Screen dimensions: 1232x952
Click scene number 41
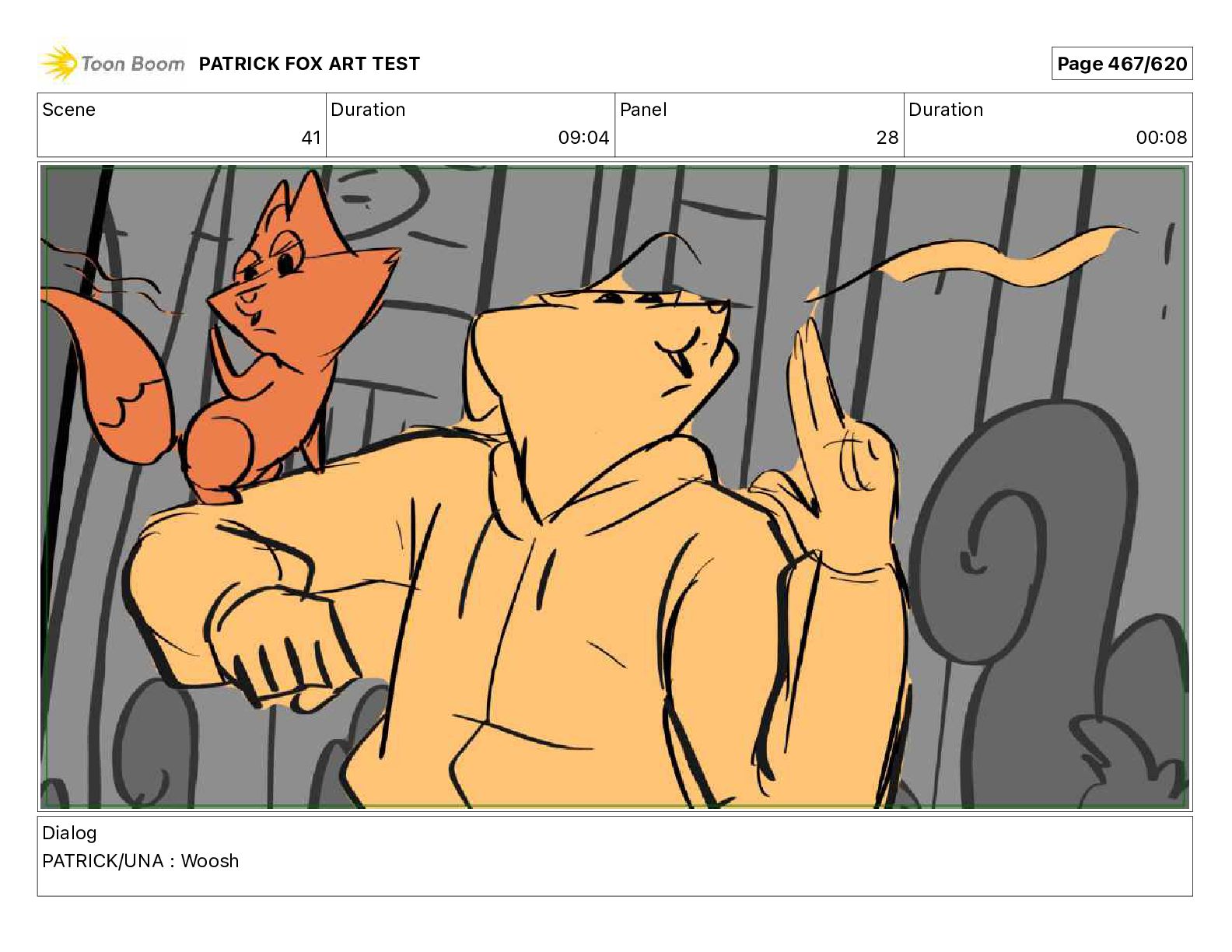(x=311, y=138)
